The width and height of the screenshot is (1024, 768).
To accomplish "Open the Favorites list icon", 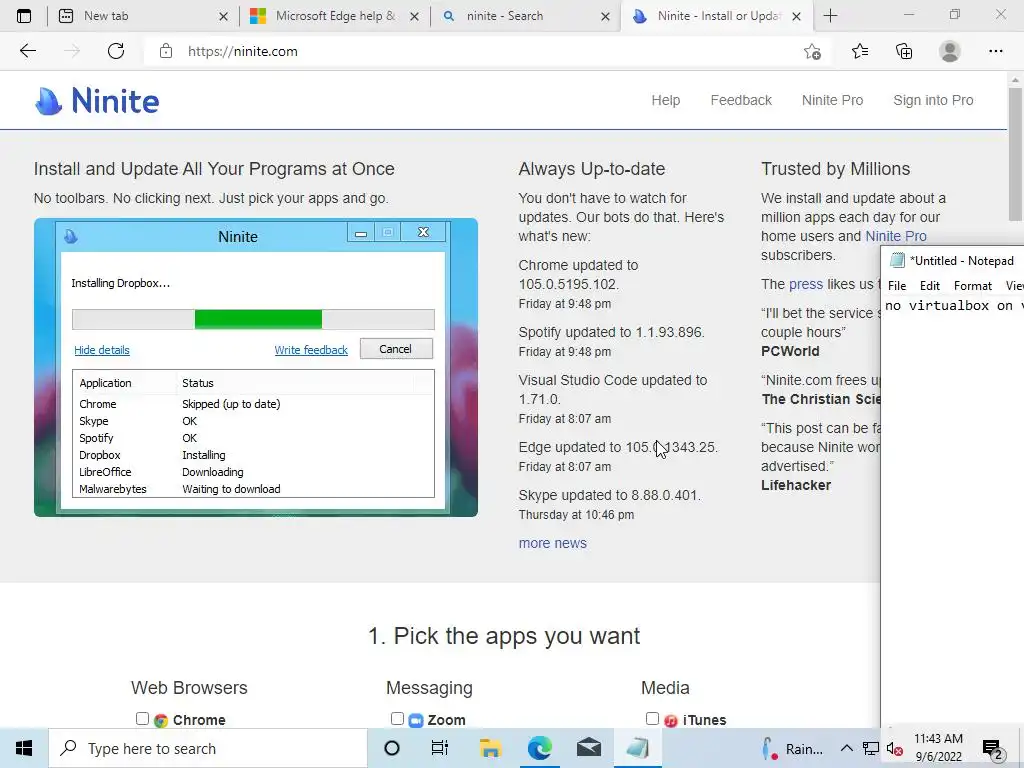I will tap(859, 51).
